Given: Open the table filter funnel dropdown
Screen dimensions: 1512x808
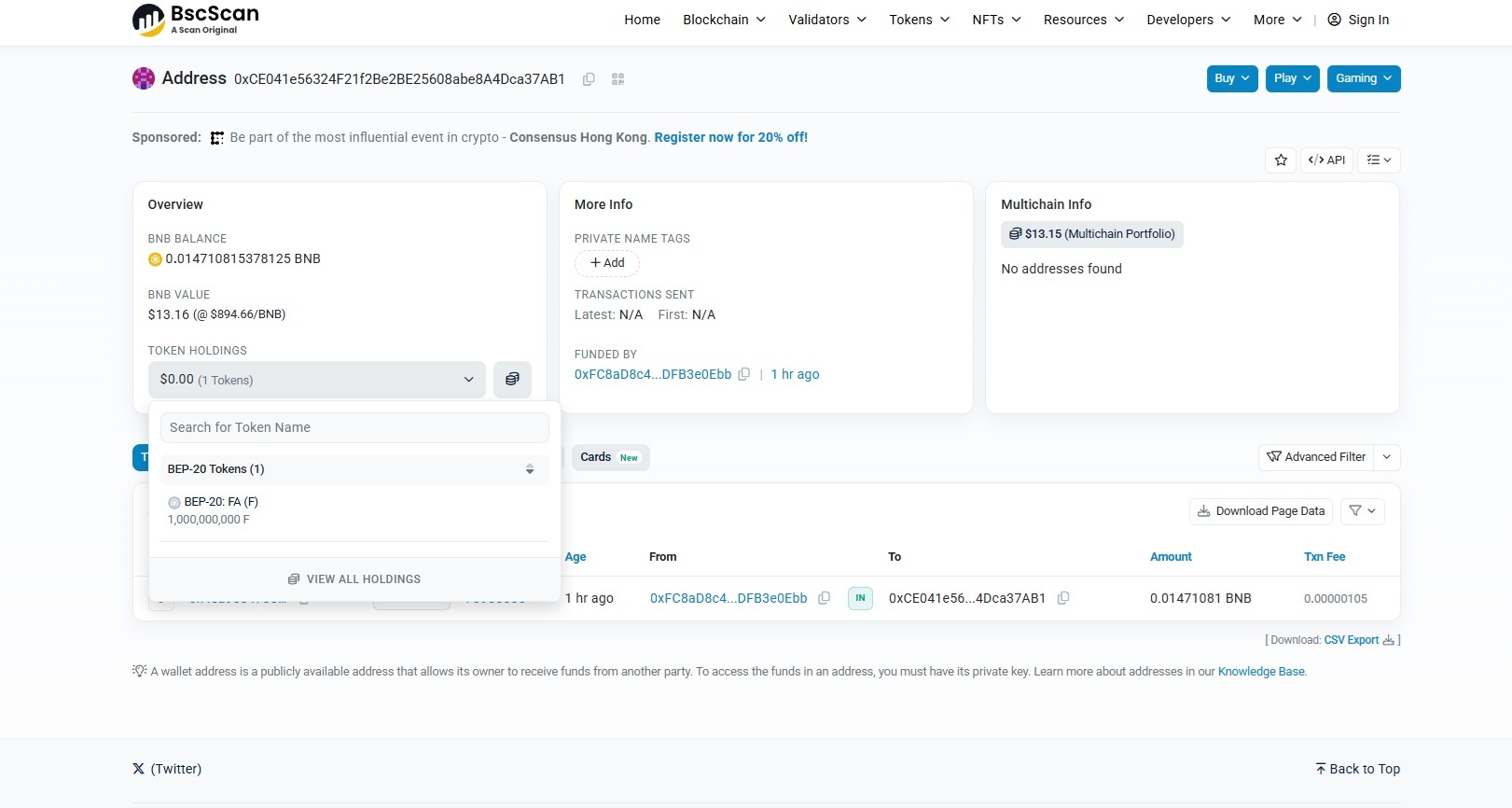Looking at the screenshot, I should 1363,511.
